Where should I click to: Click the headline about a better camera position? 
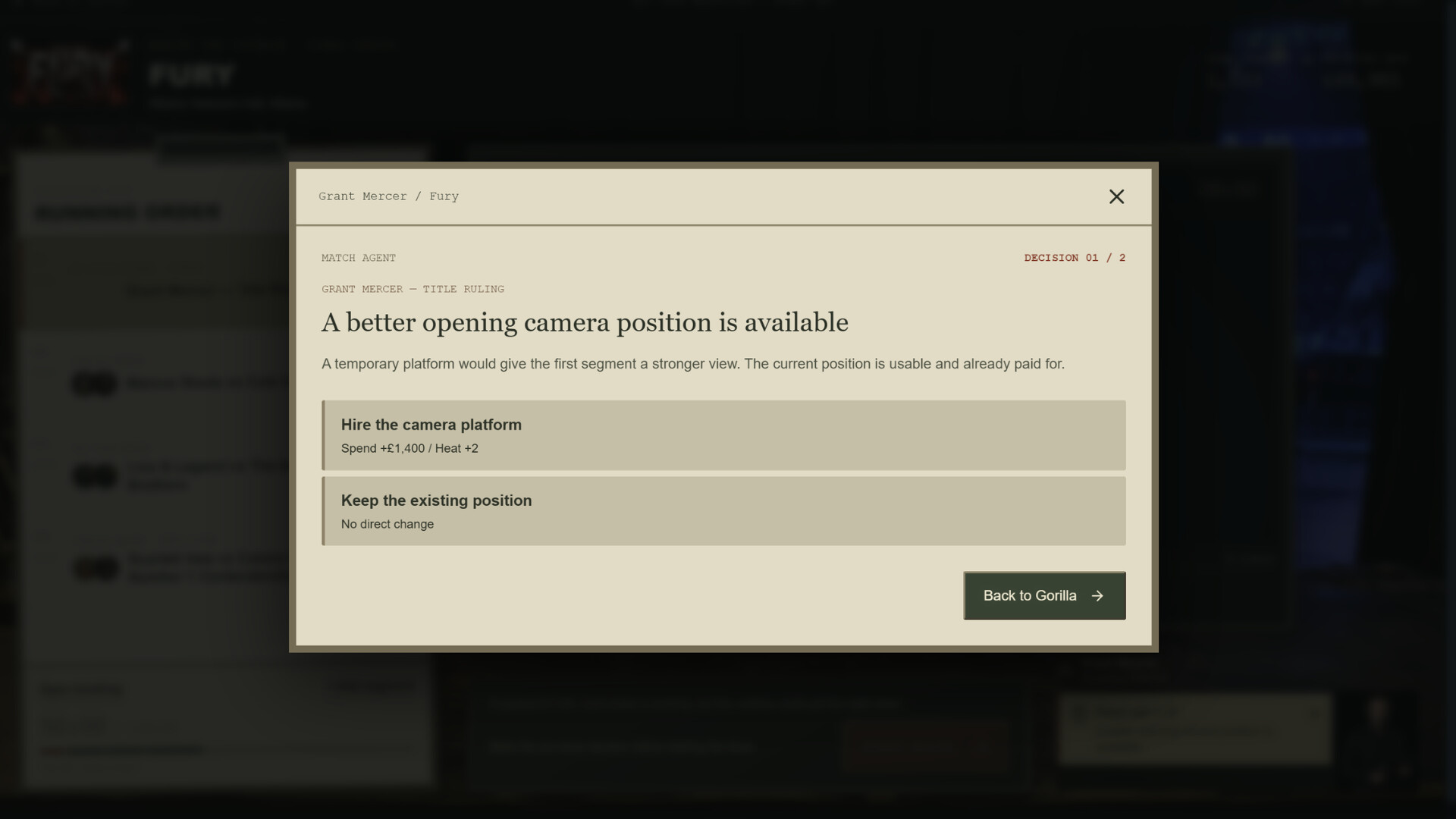585,322
